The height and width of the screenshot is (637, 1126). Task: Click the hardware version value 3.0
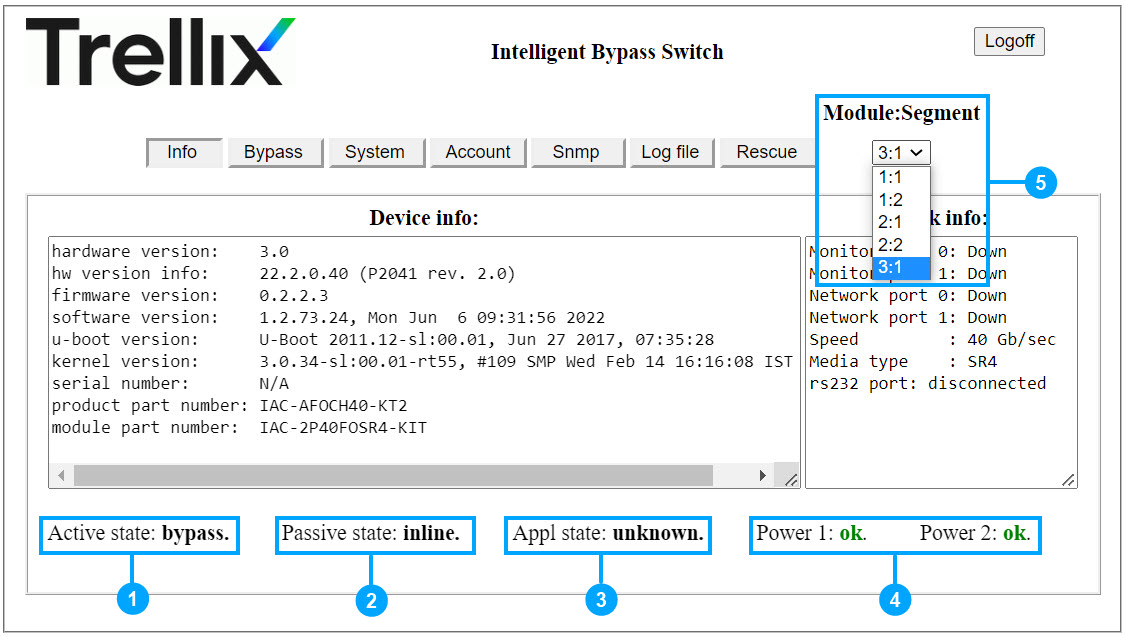(x=274, y=251)
